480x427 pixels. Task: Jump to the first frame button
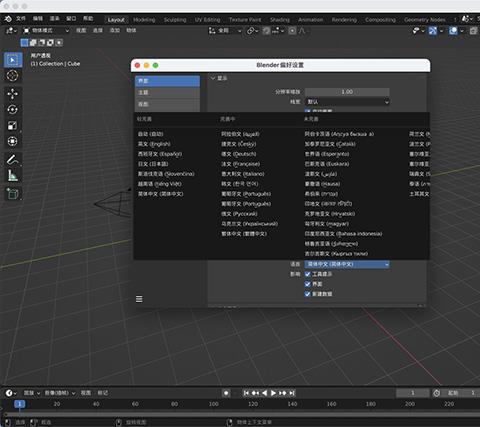tap(246, 393)
